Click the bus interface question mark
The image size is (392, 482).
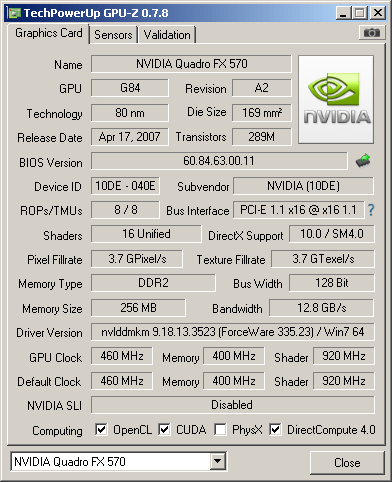pos(371,210)
